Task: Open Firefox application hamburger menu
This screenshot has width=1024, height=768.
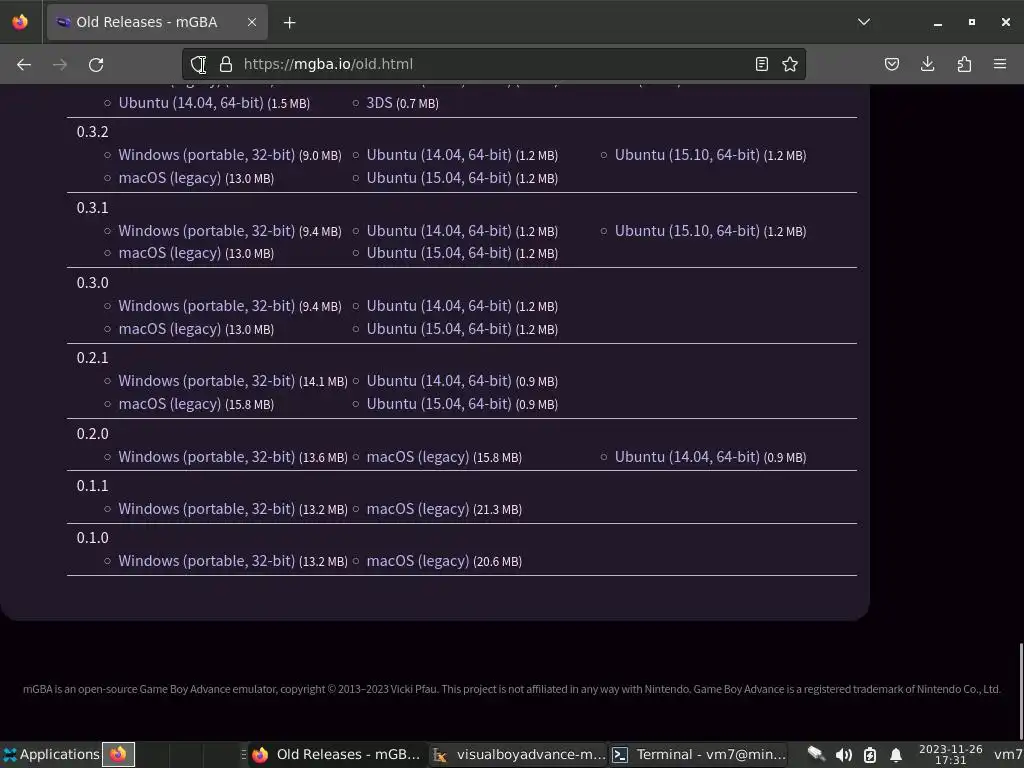Action: (x=1000, y=64)
